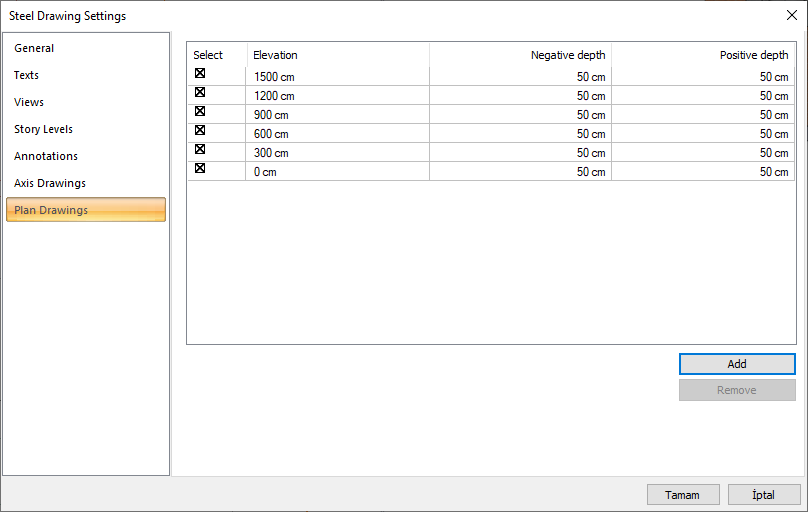Click the Add button
The height and width of the screenshot is (512, 808).
click(x=737, y=364)
